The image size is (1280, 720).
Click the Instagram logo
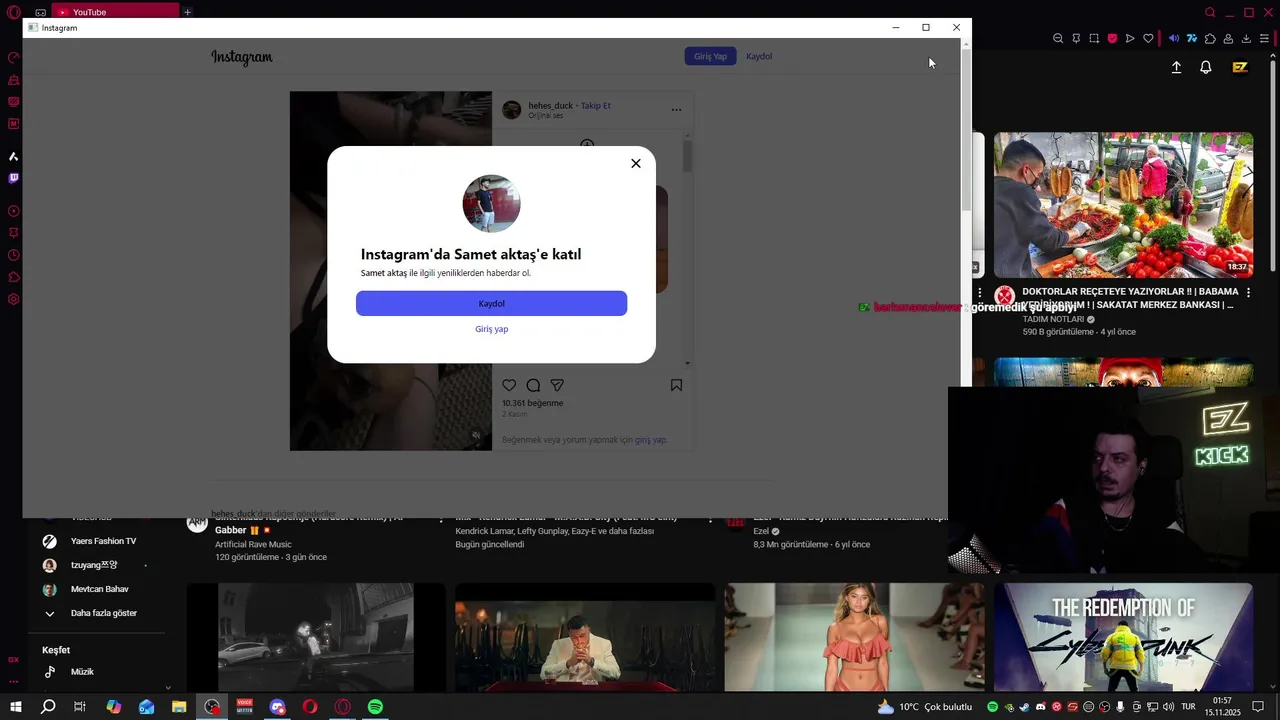tap(242, 57)
